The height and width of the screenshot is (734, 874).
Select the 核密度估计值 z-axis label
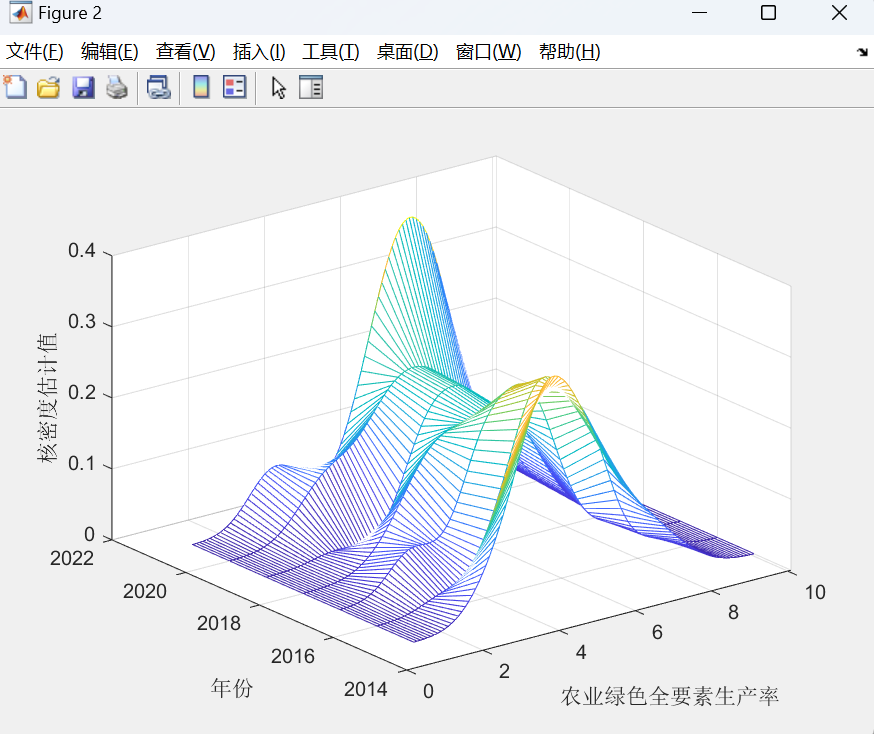[47, 397]
